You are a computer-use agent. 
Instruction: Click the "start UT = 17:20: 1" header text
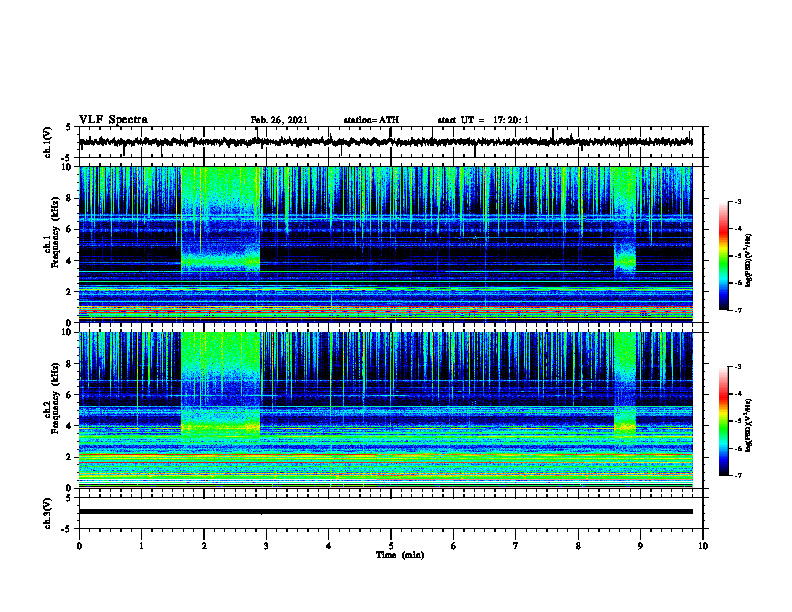point(483,120)
